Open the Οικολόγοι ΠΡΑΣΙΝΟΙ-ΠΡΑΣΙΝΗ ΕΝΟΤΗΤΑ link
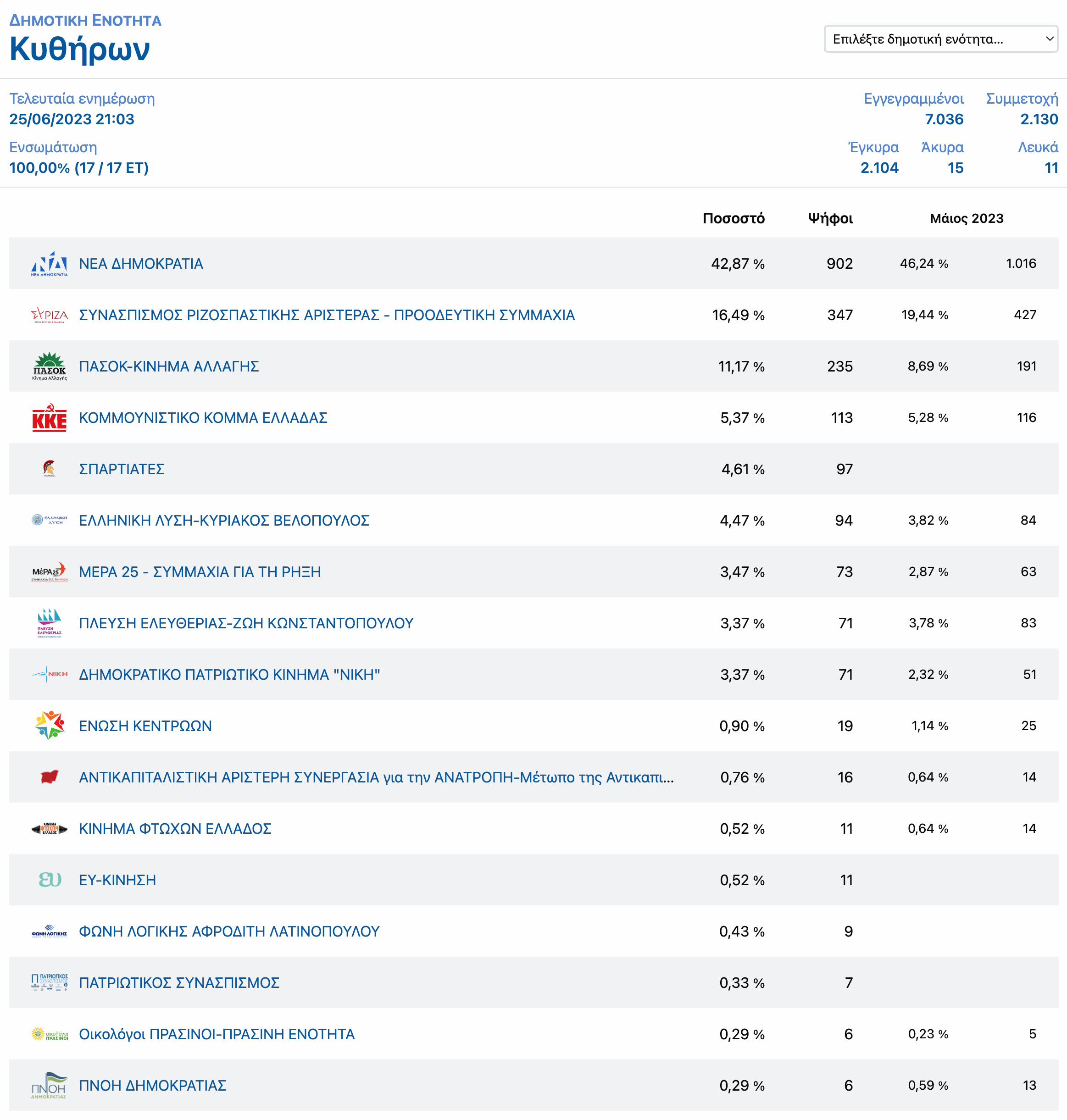The width and height of the screenshot is (1067, 1120). click(x=216, y=1034)
